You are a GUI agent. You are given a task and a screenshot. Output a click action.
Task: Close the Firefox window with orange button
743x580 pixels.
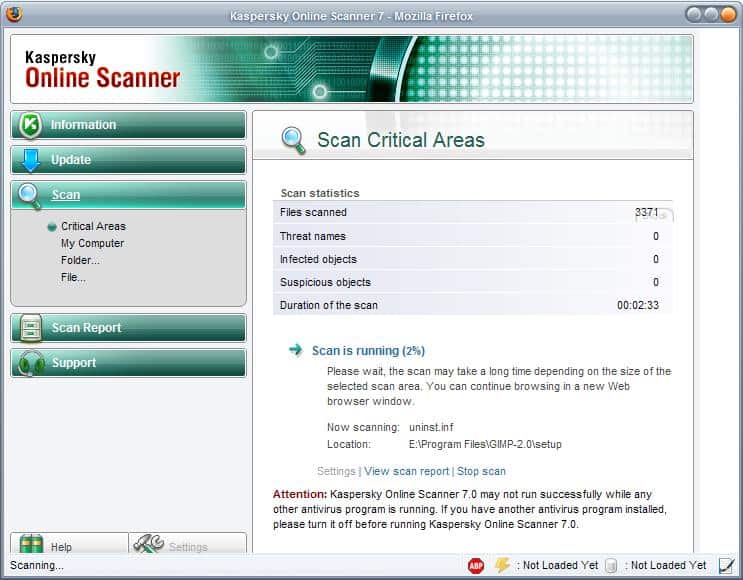pos(728,15)
